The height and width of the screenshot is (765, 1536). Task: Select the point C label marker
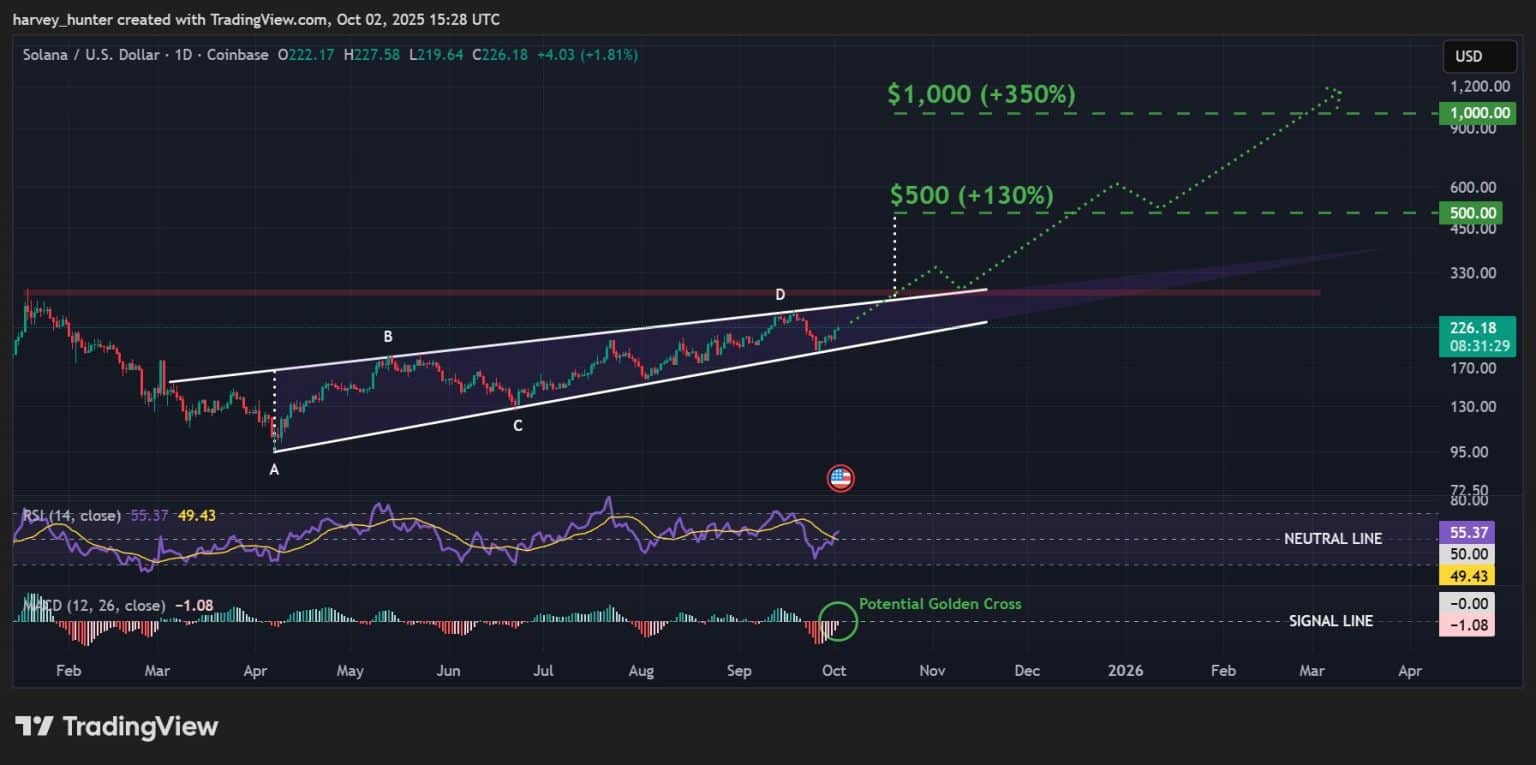[x=517, y=425]
